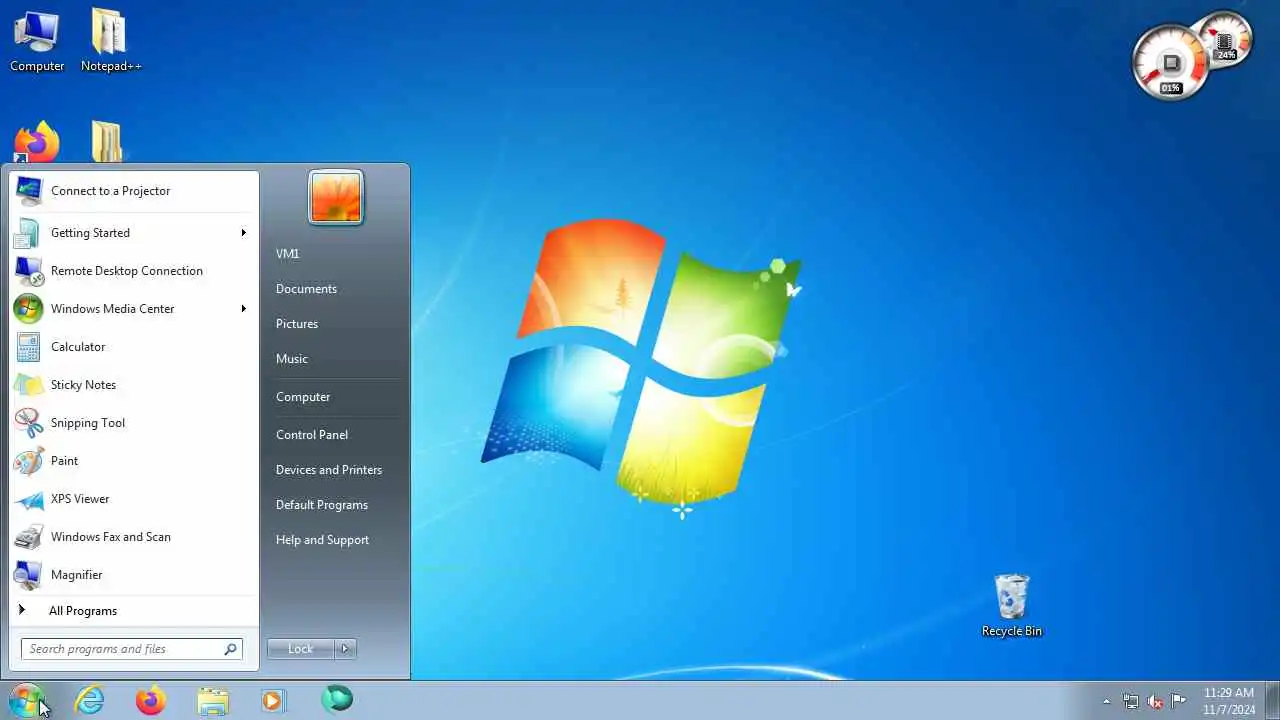
Task: Open the Snipping Tool scissors icon
Action: [x=28, y=423]
